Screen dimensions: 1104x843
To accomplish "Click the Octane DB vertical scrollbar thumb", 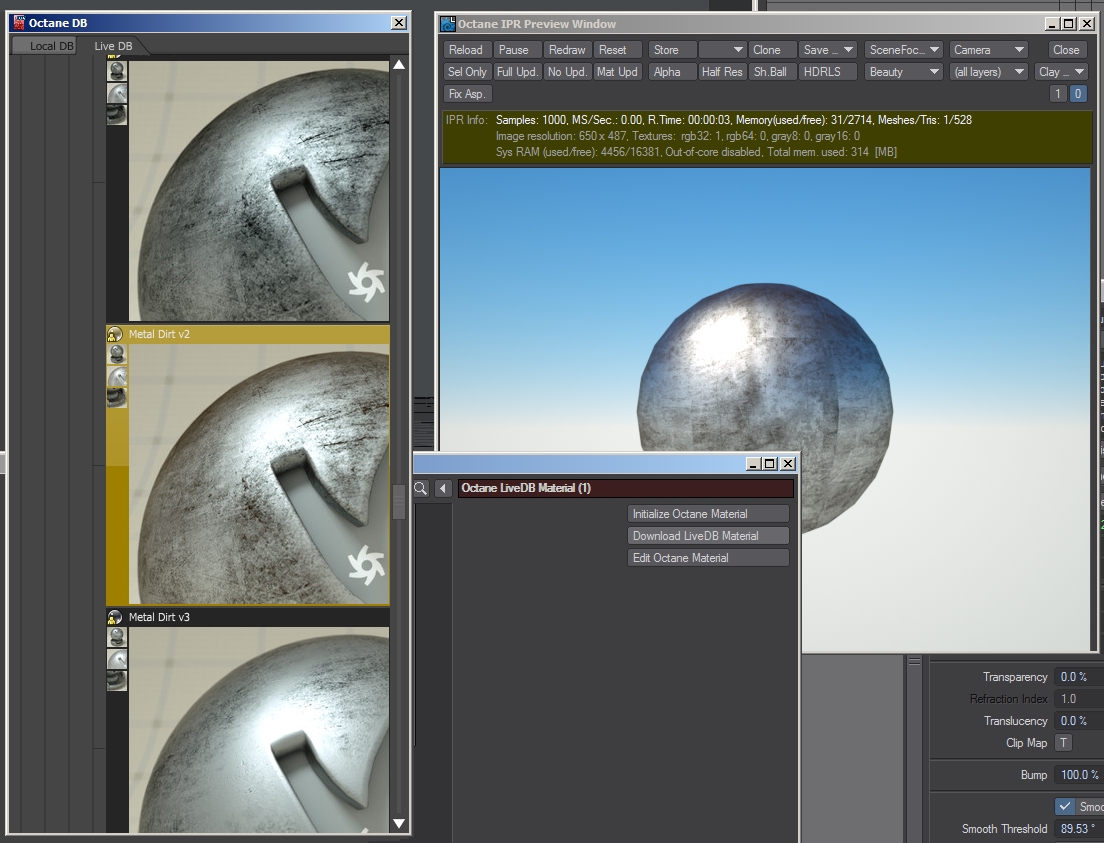I will coord(399,501).
